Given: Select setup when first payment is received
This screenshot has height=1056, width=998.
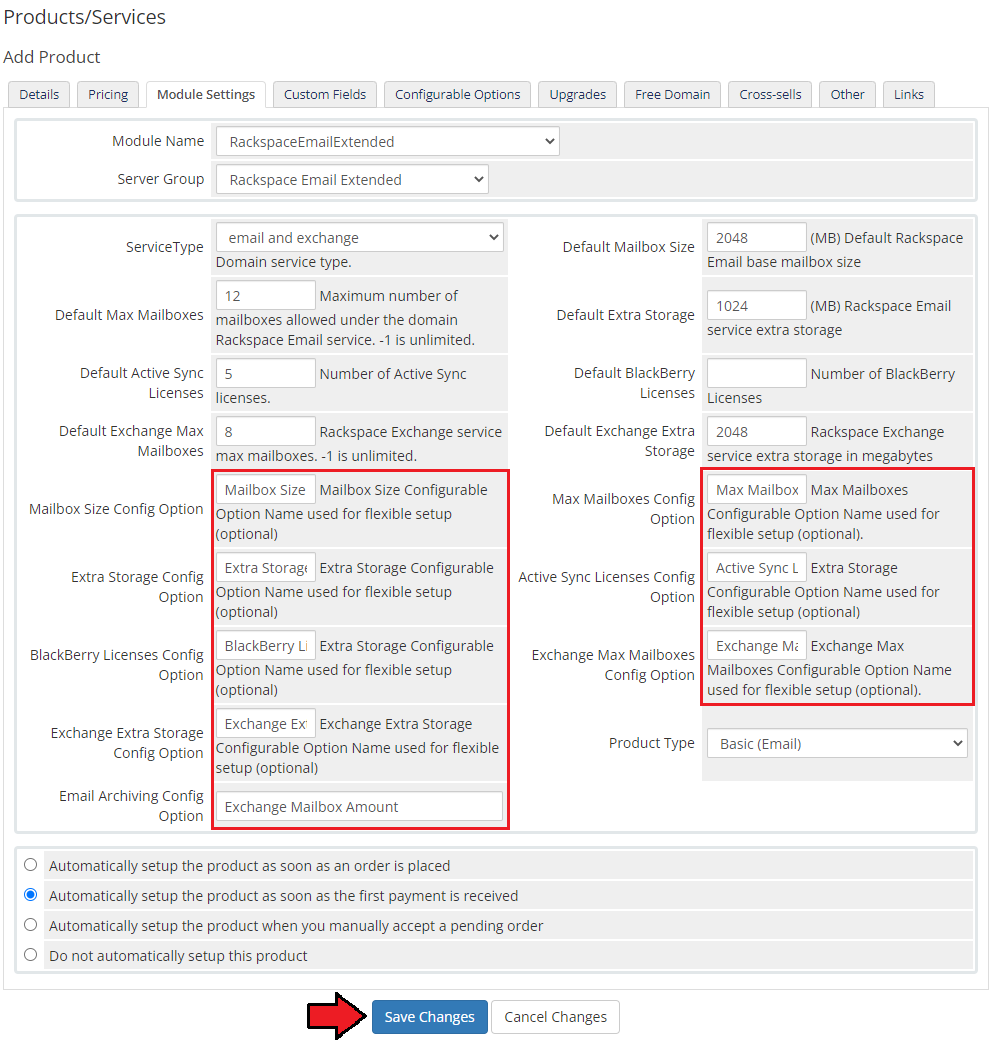Looking at the screenshot, I should (30, 895).
